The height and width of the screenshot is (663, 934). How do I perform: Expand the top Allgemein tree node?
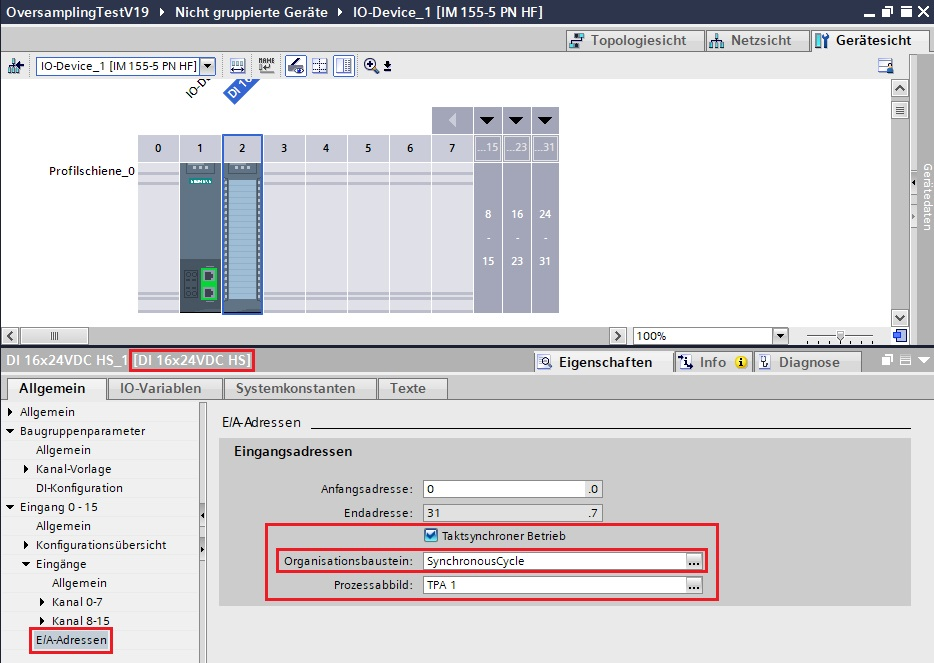(10, 412)
